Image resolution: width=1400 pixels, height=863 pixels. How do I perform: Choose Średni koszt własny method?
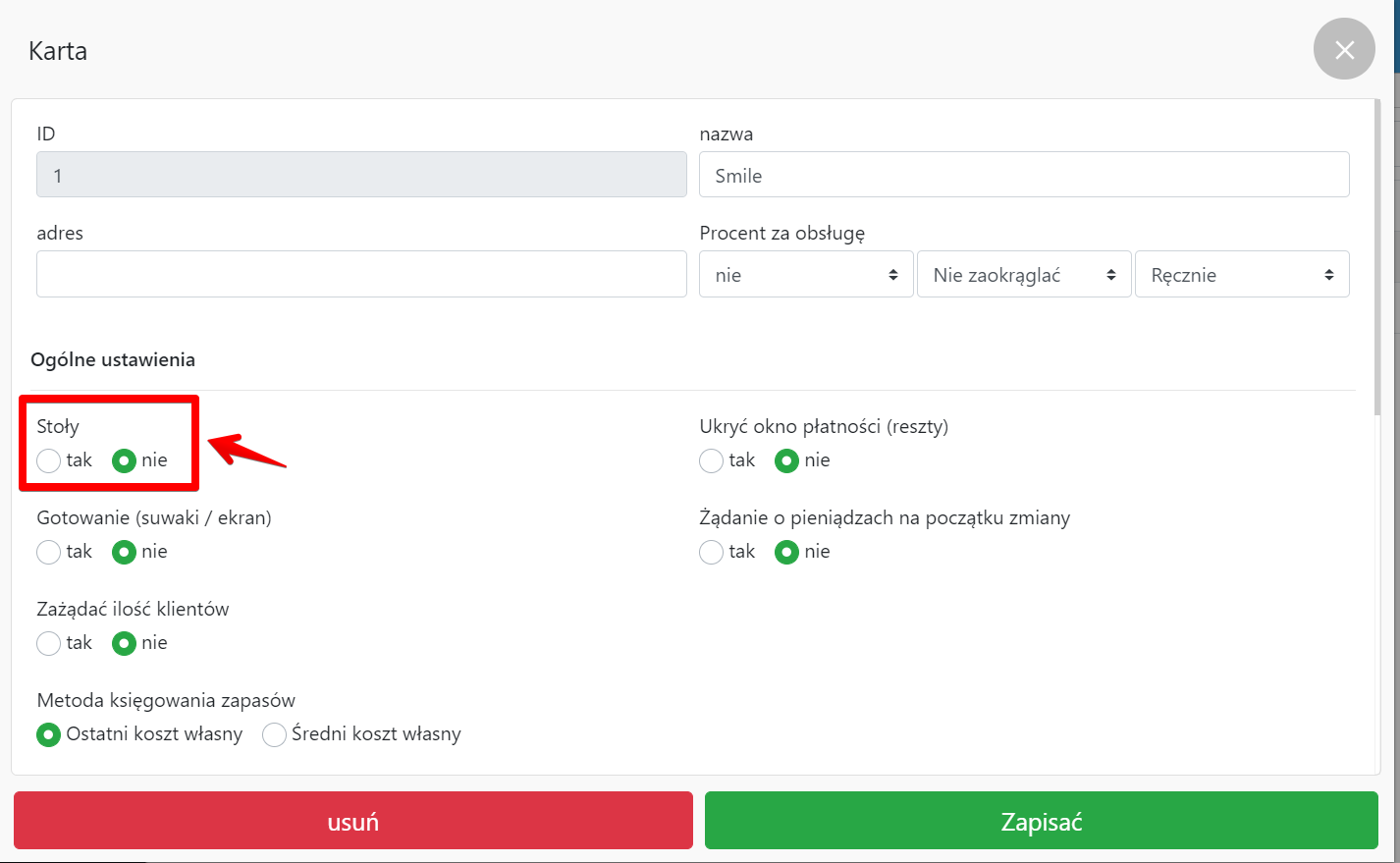coord(274,734)
